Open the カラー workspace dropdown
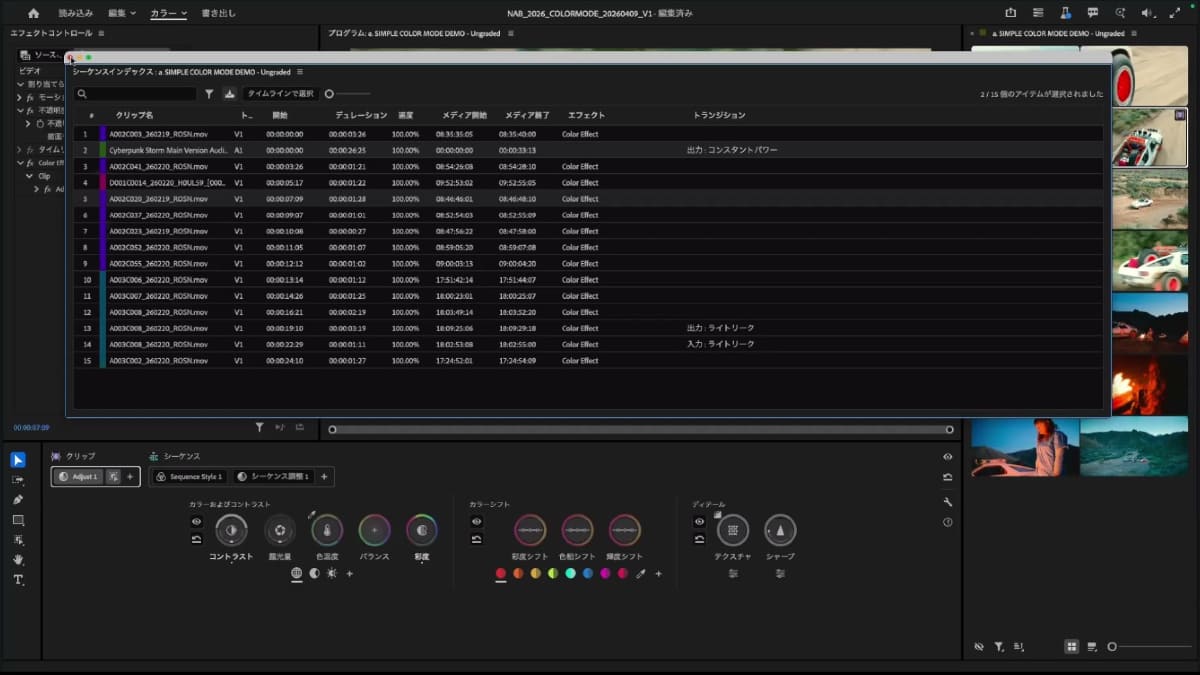The width and height of the screenshot is (1200, 675). pos(168,13)
